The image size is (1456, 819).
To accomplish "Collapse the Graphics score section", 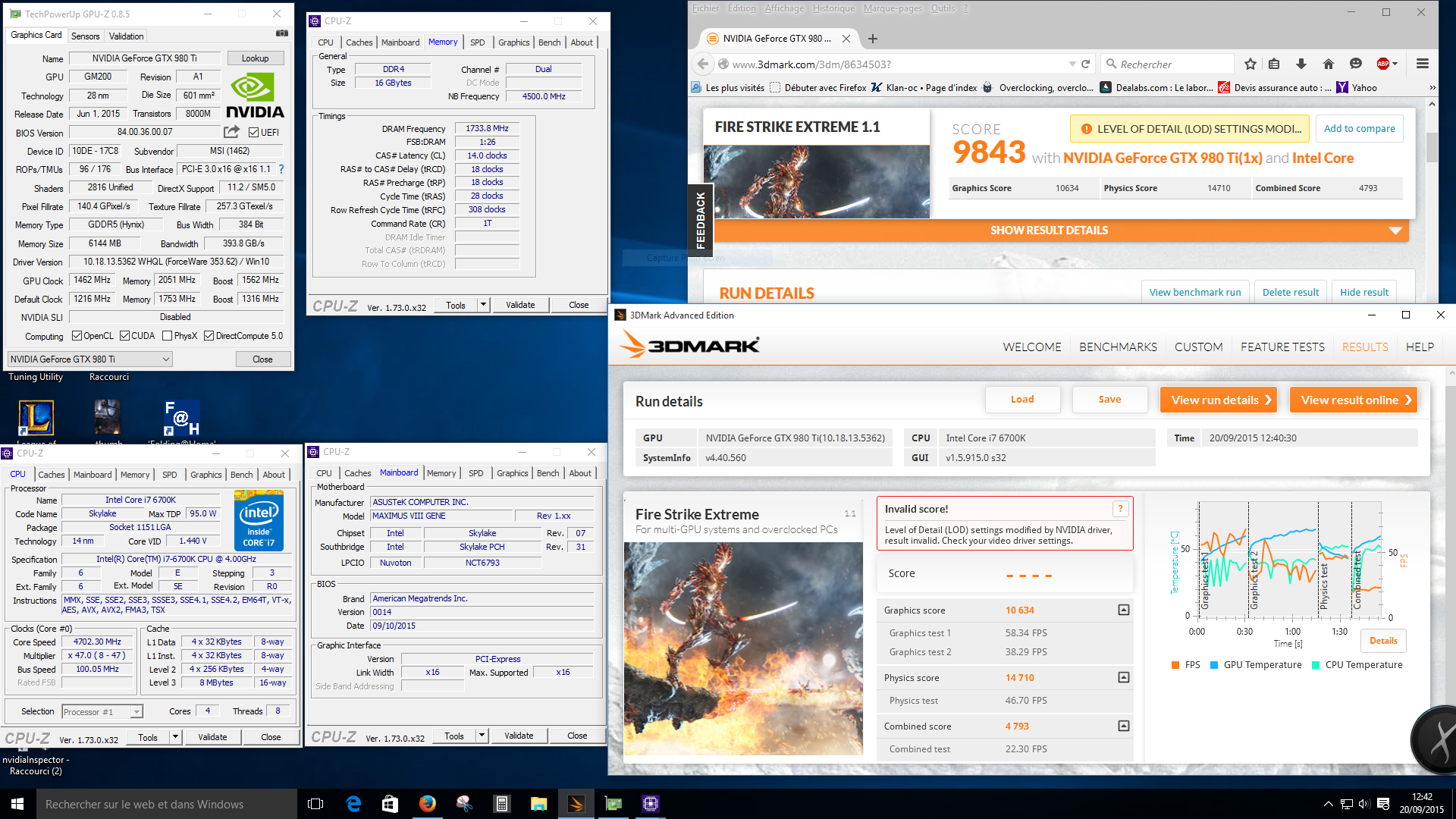I will 1124,610.
